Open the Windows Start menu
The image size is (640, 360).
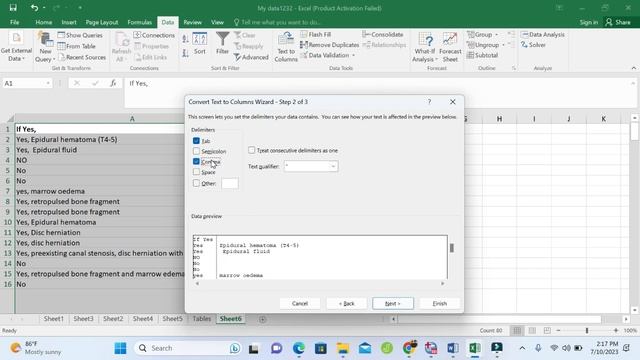[x=120, y=348]
